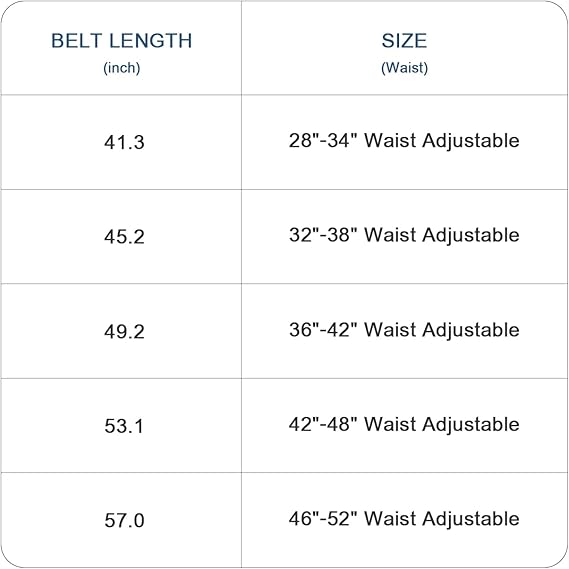Click the BELT LENGTH column header
This screenshot has width=569, height=569.
(x=122, y=40)
